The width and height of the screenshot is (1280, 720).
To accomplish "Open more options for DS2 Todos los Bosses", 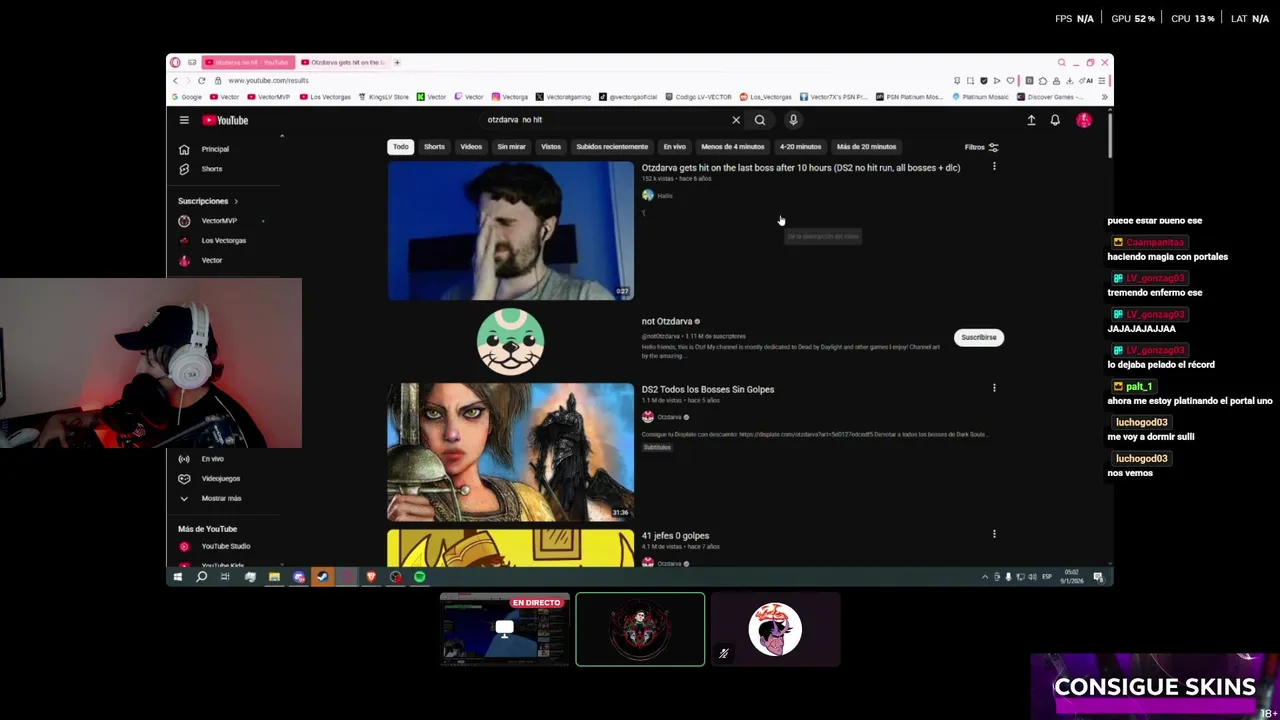I will [994, 388].
